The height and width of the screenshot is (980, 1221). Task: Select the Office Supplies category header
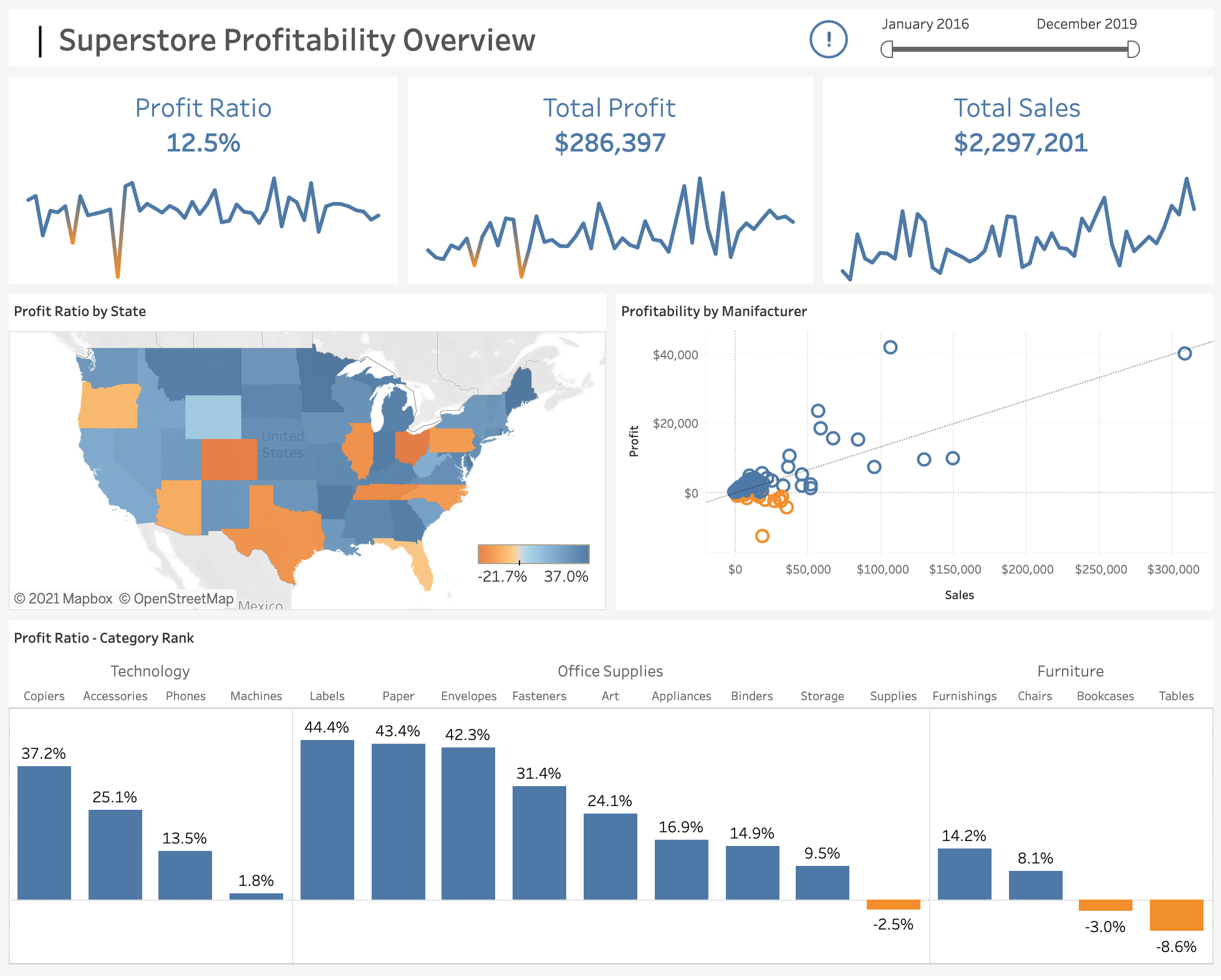tap(610, 671)
